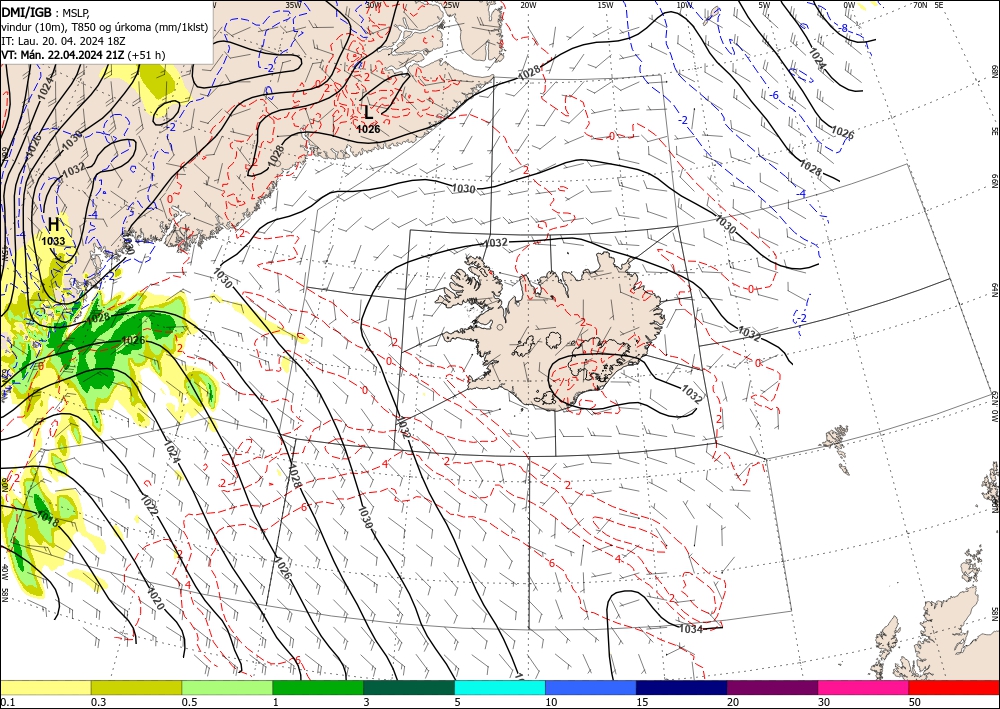Click the '1020' isobar label
Image resolution: width=1000 pixels, height=709 pixels.
156,597
